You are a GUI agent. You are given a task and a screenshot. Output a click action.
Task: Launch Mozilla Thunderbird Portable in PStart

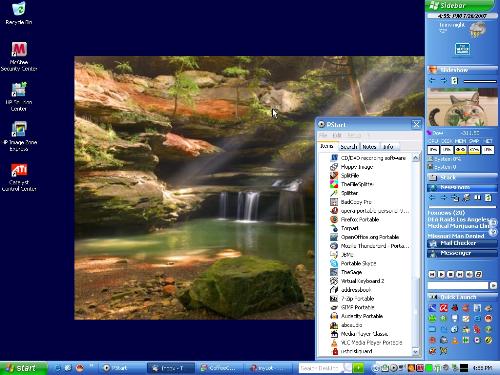click(x=369, y=246)
